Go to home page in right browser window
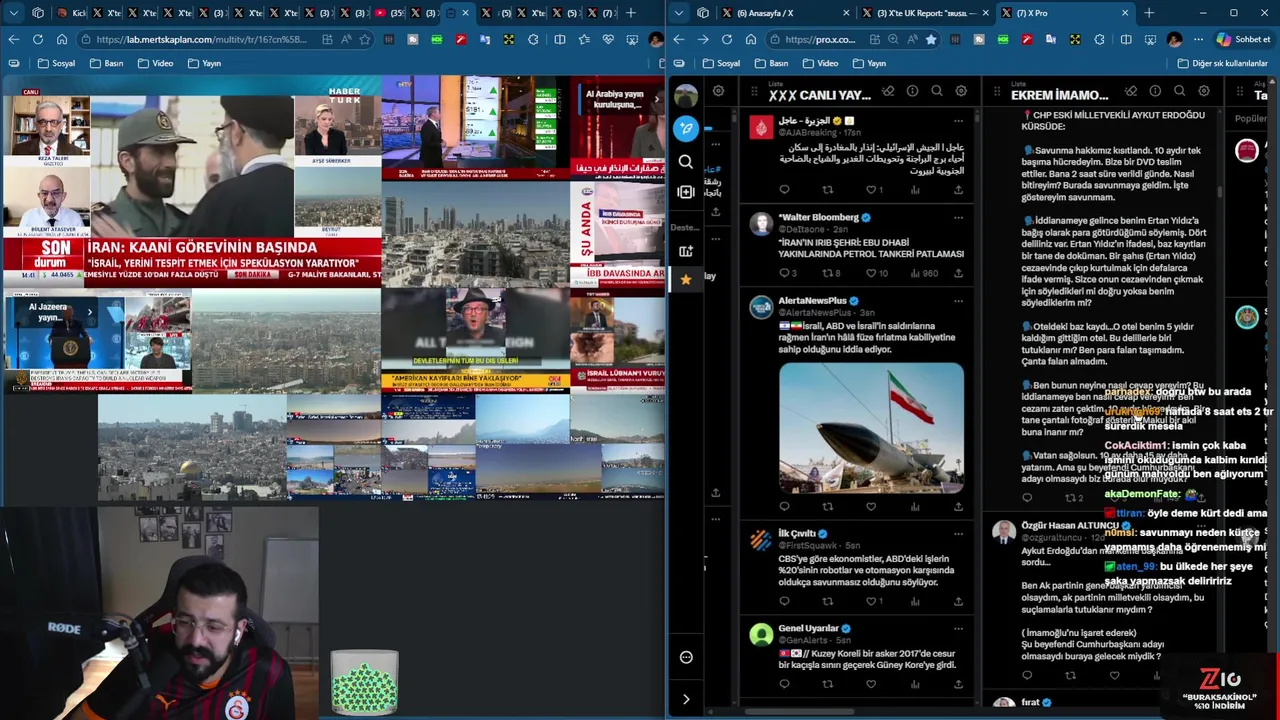The height and width of the screenshot is (720, 1280). pyautogui.click(x=751, y=39)
